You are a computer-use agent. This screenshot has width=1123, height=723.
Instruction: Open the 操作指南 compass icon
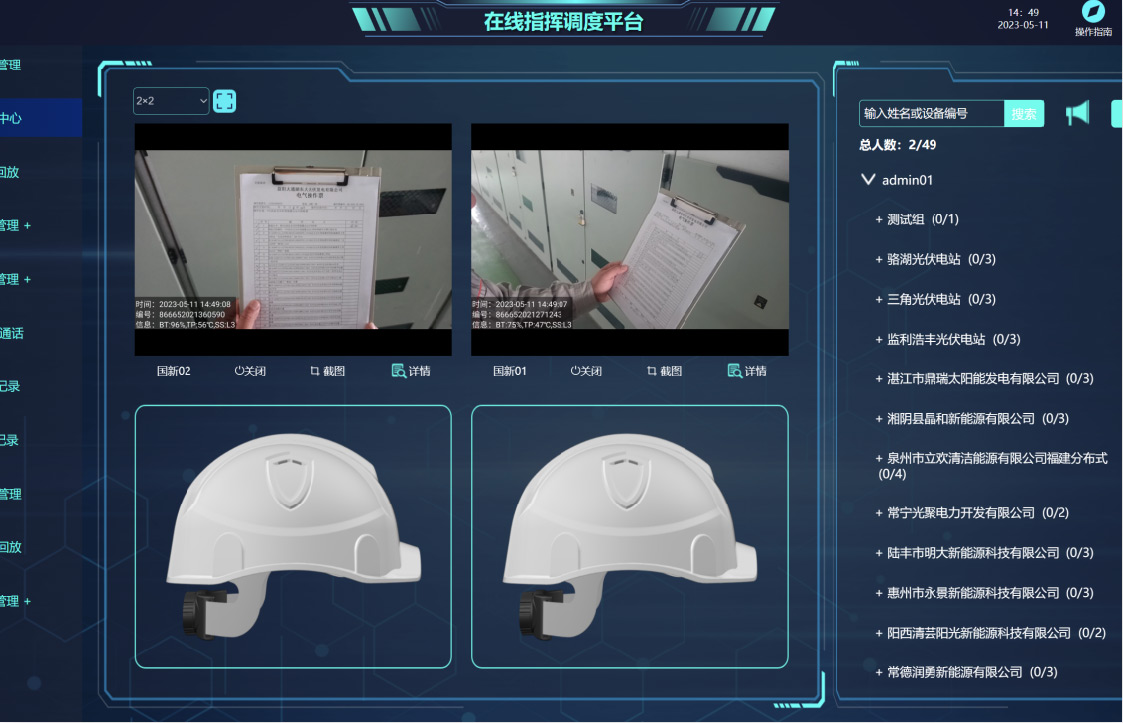(1093, 12)
